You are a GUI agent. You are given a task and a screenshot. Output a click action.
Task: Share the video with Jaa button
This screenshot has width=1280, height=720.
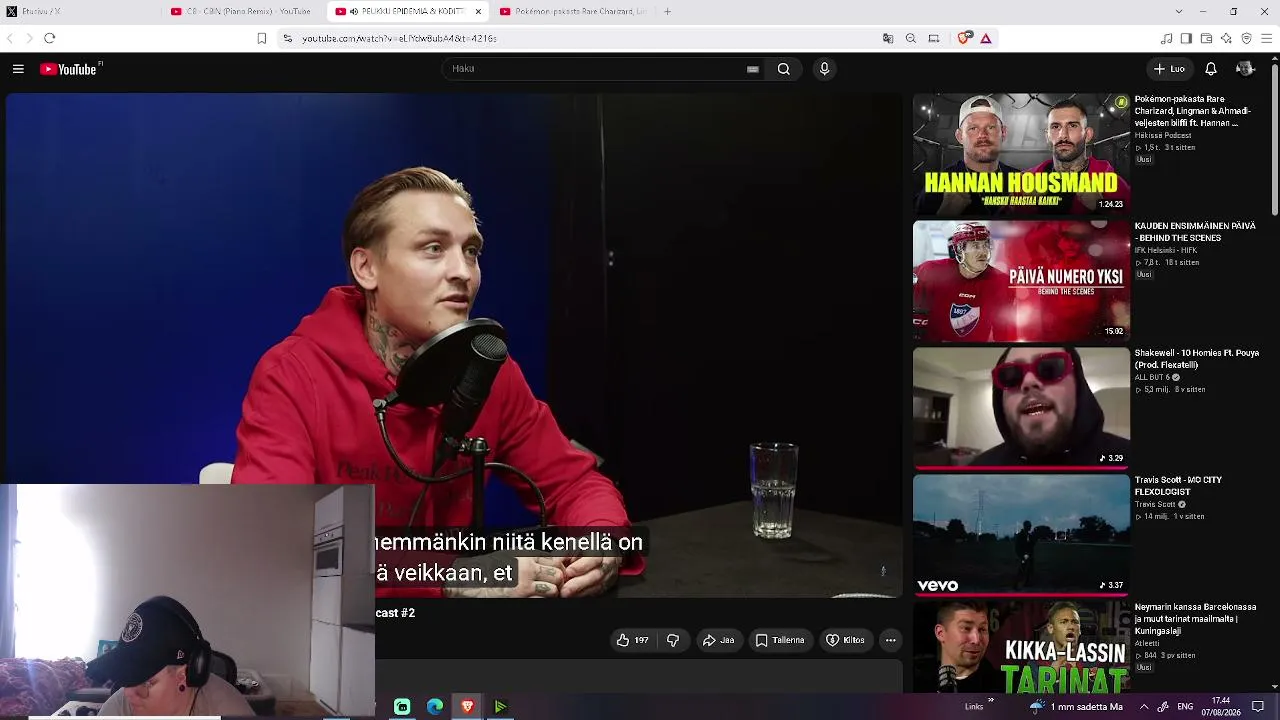point(718,640)
